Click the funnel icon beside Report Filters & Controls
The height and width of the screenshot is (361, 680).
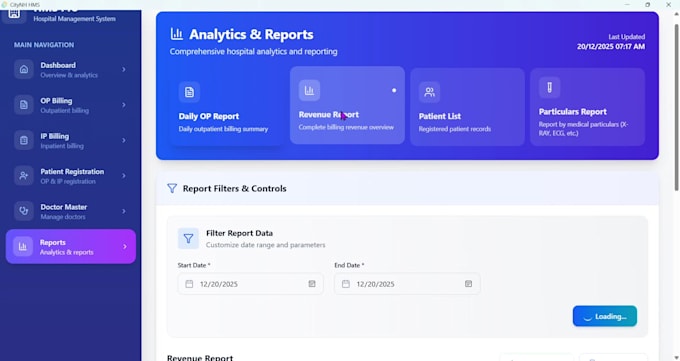172,188
